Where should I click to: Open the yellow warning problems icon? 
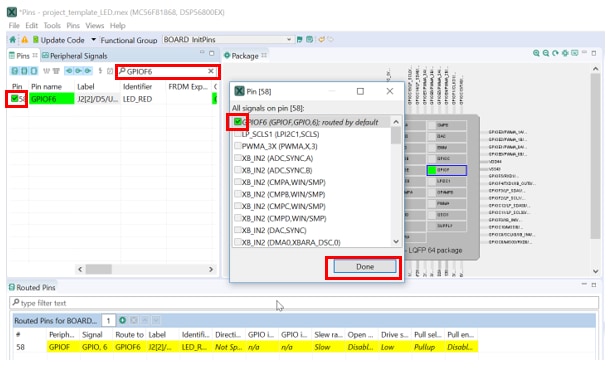25,40
